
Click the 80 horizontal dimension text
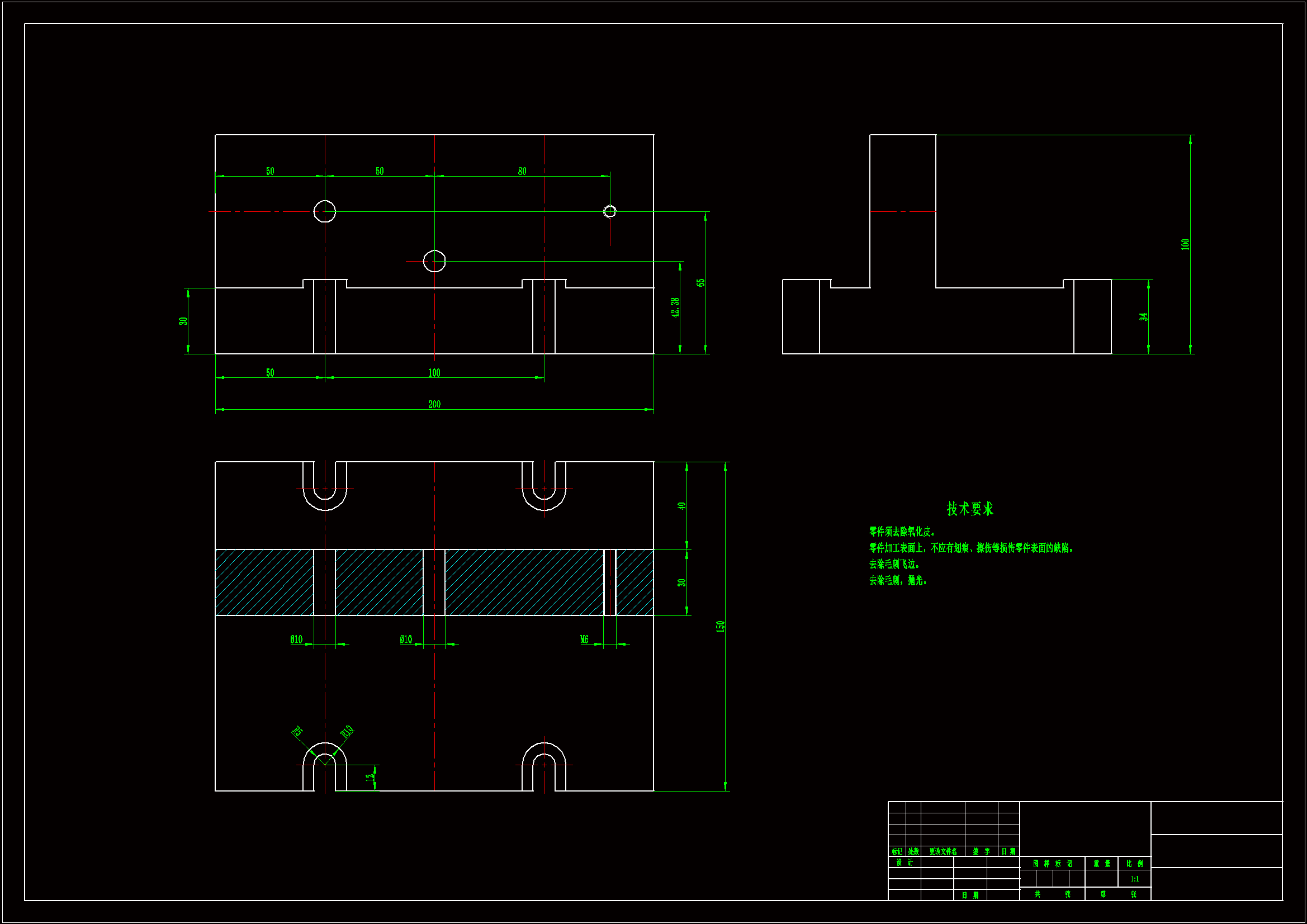522,172
